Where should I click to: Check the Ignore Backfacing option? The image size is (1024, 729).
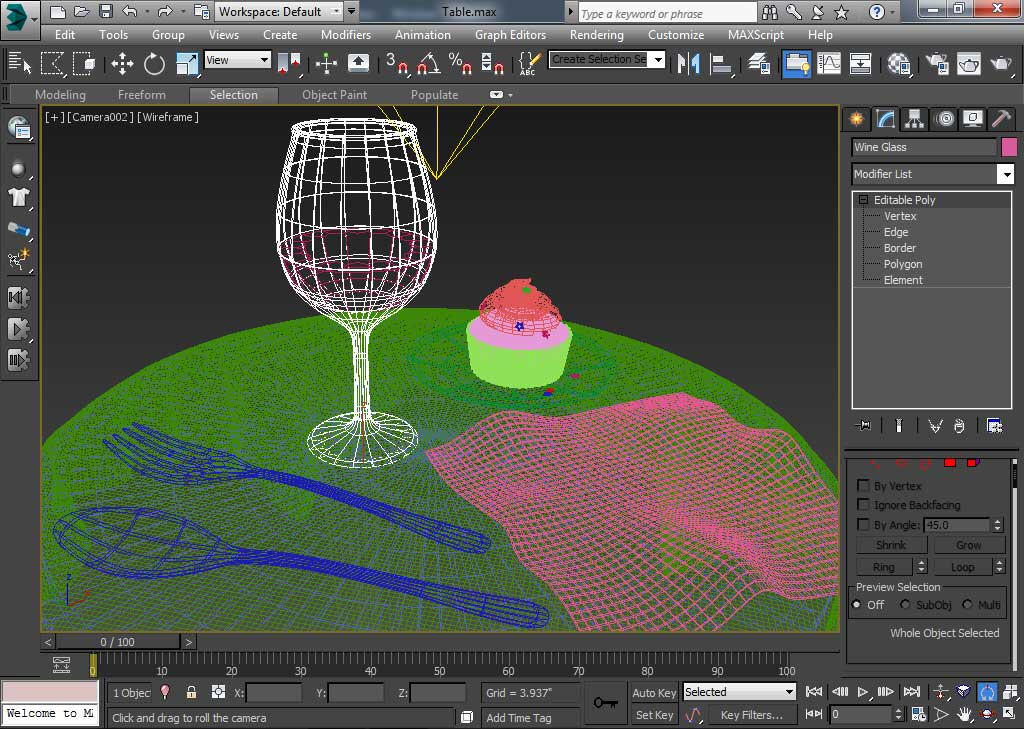864,505
